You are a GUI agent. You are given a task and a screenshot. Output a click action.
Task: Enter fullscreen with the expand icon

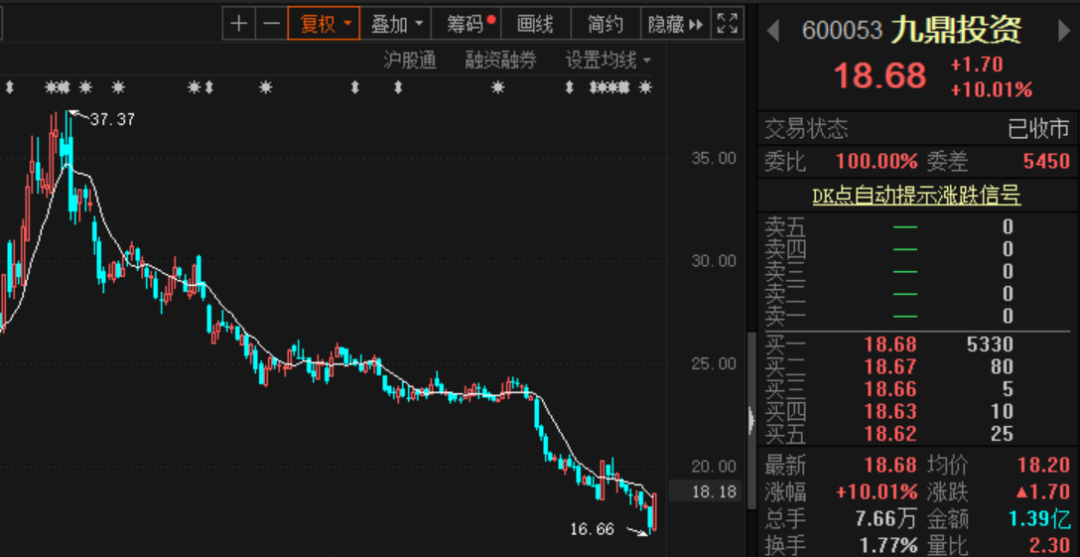tap(728, 23)
